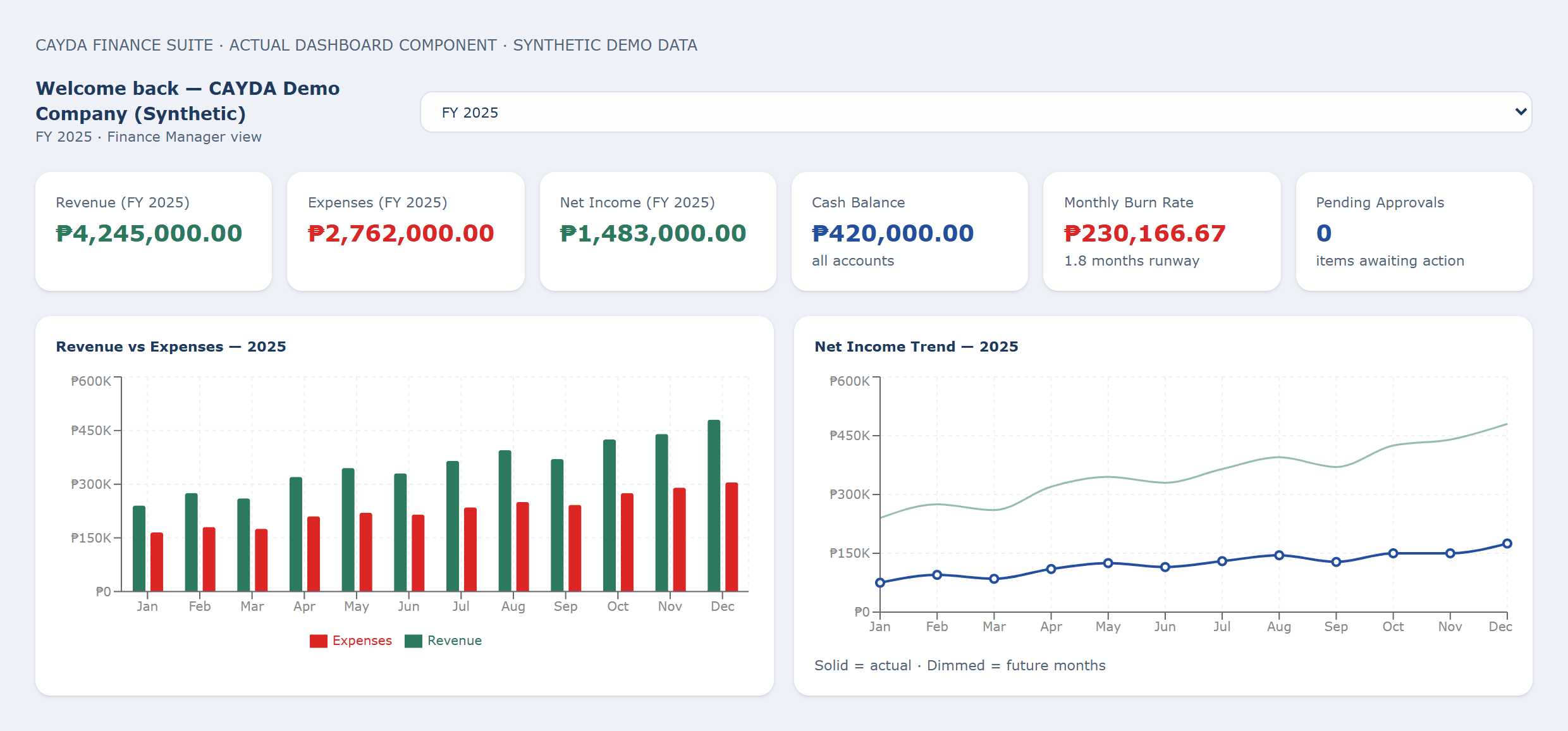Image resolution: width=1568 pixels, height=731 pixels.
Task: Click '1.8 months runway' text
Action: tap(1132, 261)
